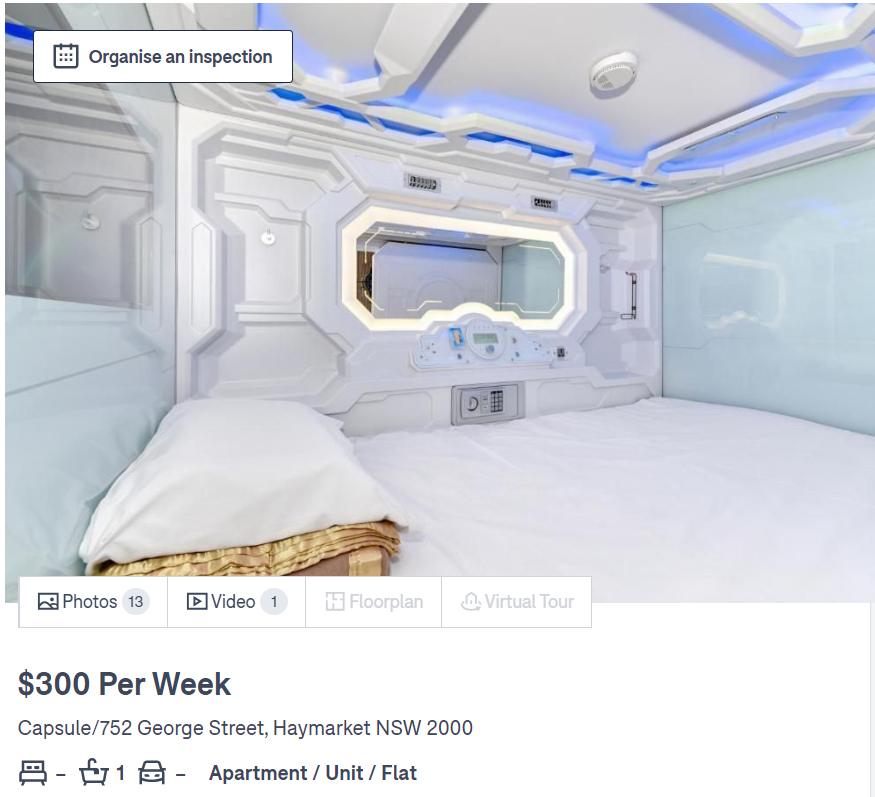Click the bathroom count number 1
The image size is (875, 797).
click(x=120, y=773)
